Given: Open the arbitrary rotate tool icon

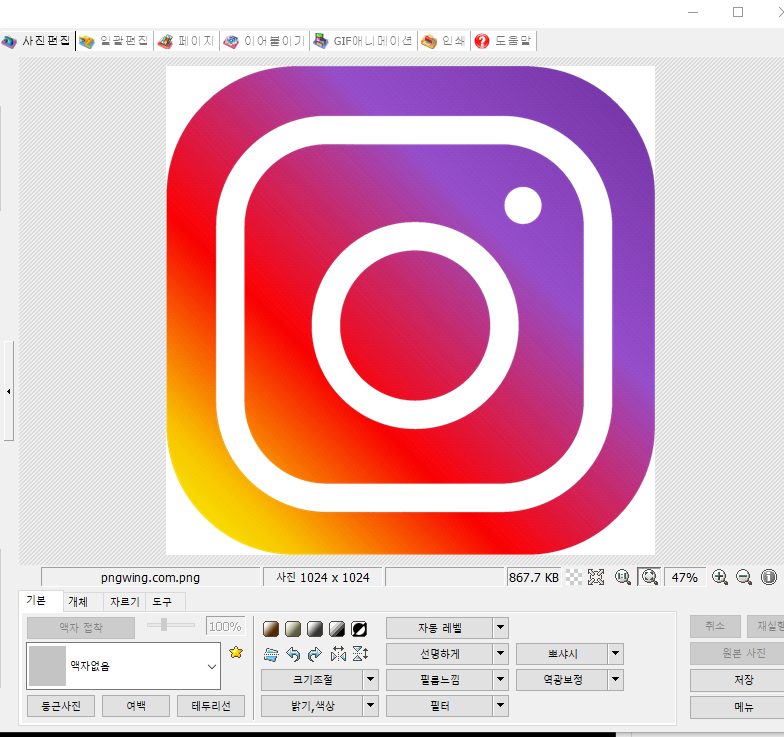Looking at the screenshot, I should tap(271, 654).
